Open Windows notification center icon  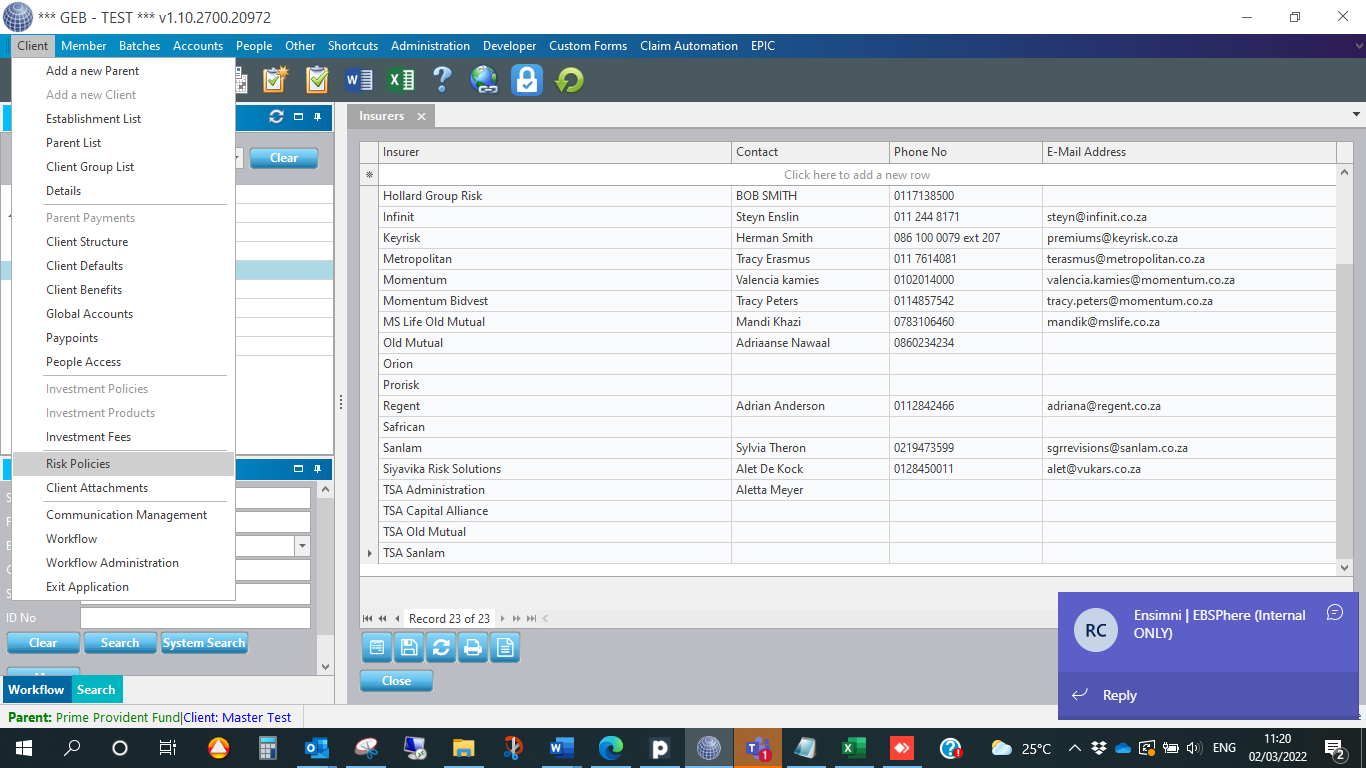(x=1335, y=748)
